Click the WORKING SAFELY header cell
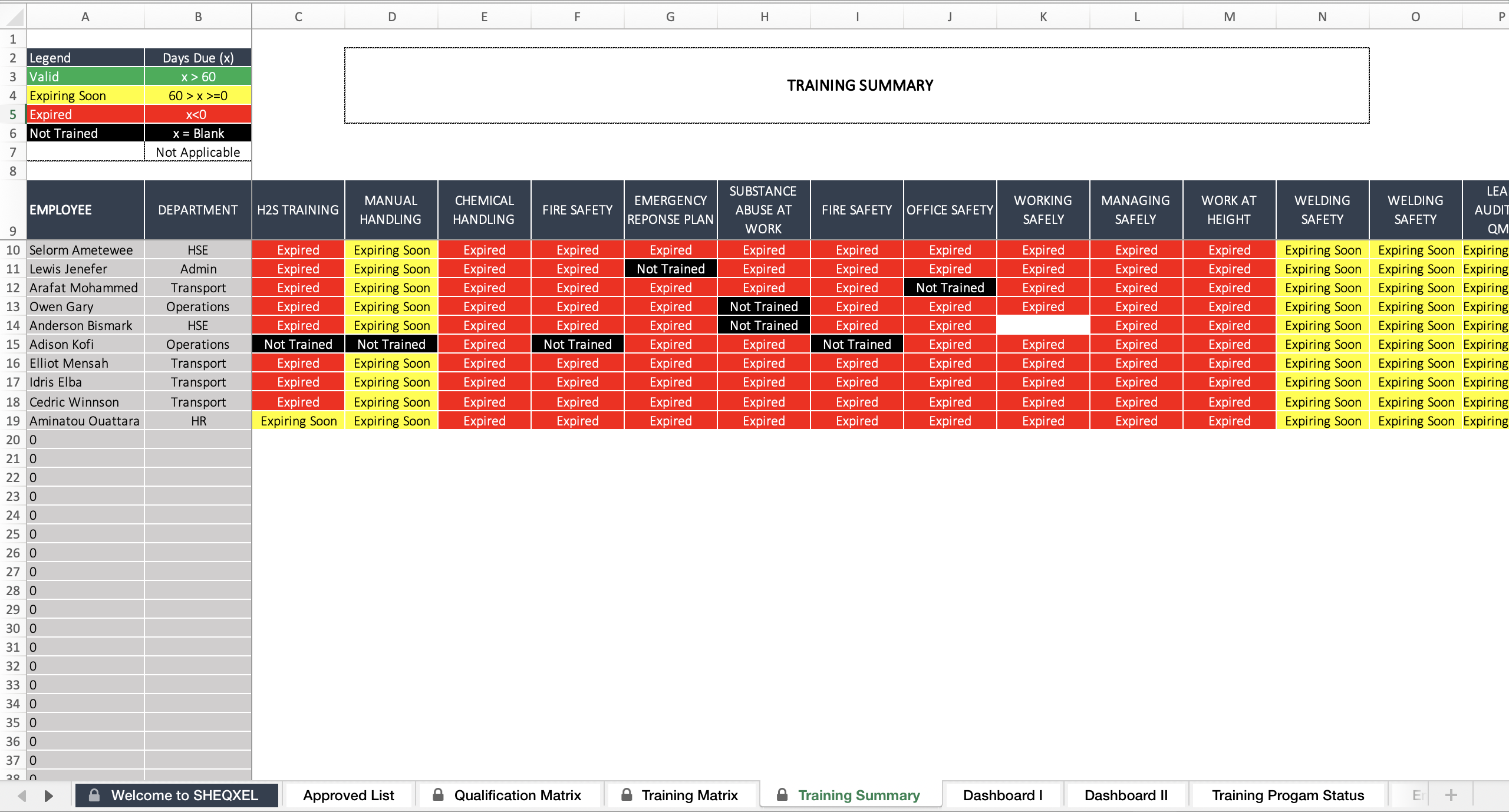 pyautogui.click(x=1043, y=210)
